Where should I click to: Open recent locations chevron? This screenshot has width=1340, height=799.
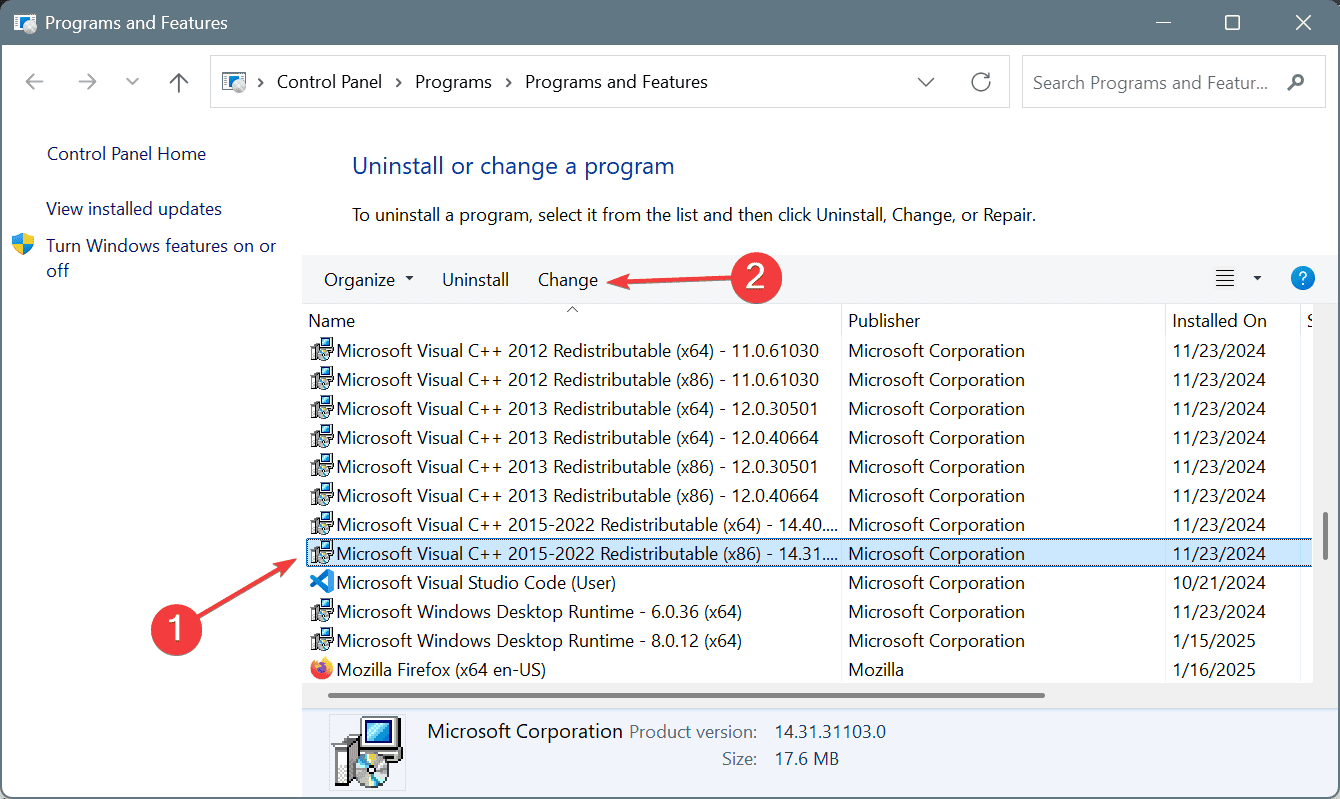132,82
